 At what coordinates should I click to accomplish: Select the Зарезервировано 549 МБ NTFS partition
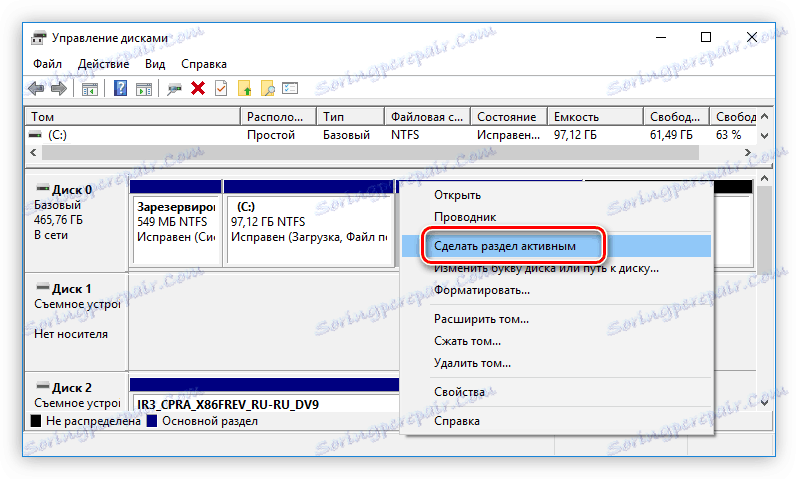[x=176, y=223]
